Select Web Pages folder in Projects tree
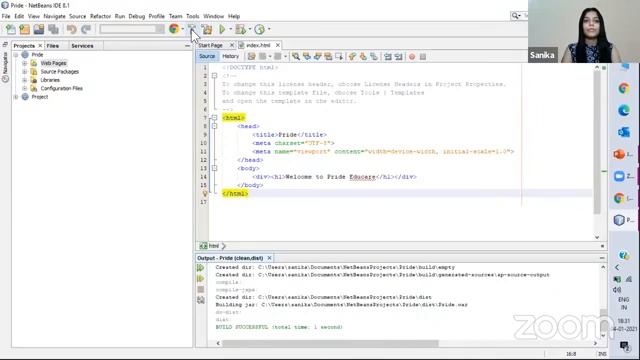Viewport: 640px width, 360px height. [53, 63]
